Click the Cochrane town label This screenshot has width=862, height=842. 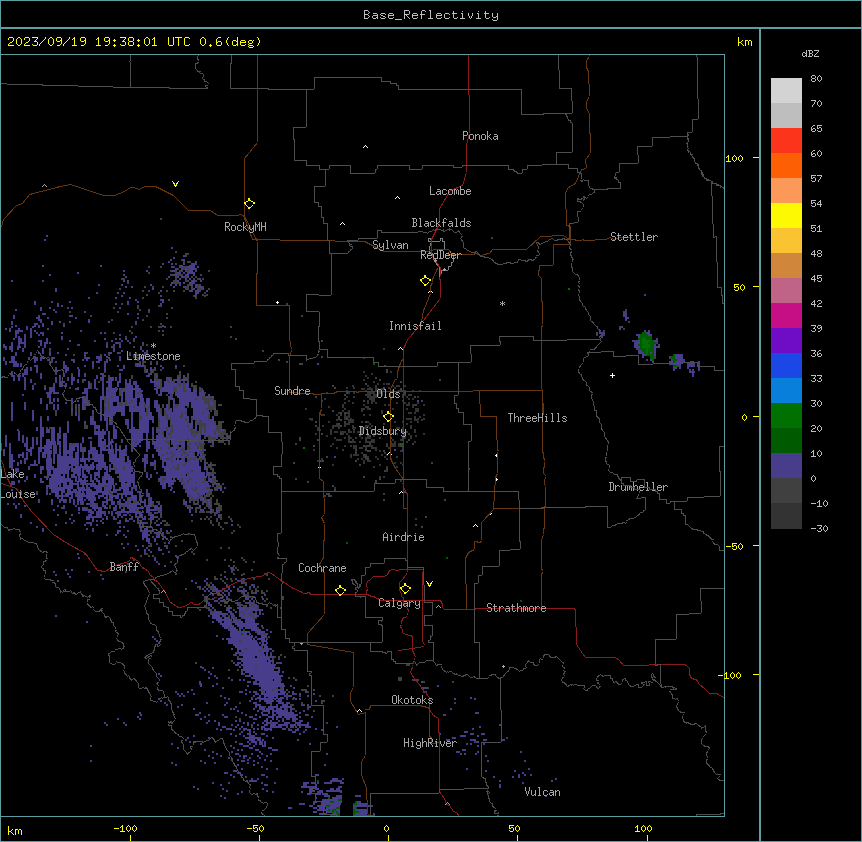(x=322, y=568)
